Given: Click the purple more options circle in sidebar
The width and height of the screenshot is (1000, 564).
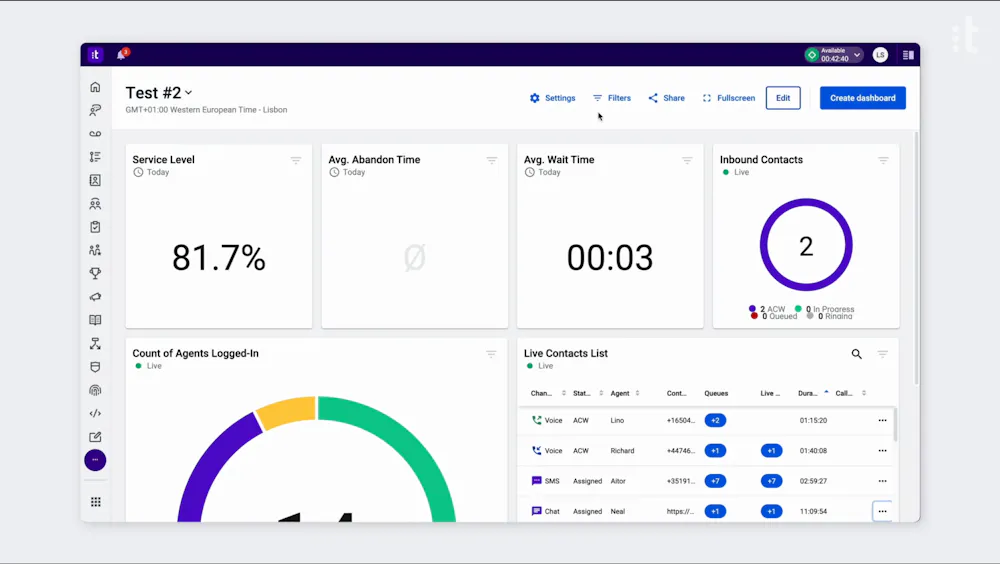Looking at the screenshot, I should click(x=95, y=460).
